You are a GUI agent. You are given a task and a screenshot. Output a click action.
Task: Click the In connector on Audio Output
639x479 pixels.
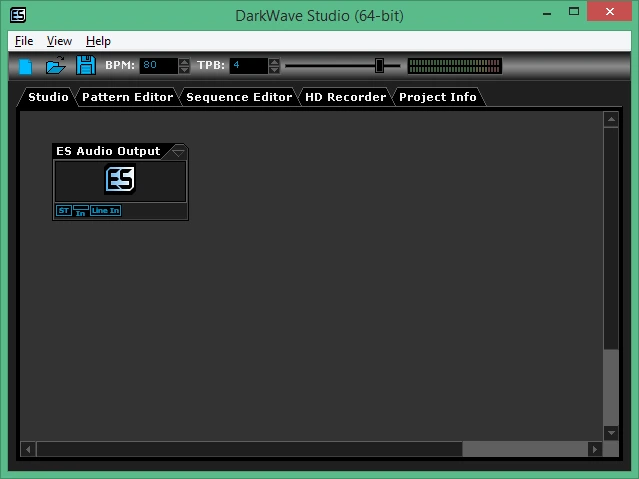pos(81,211)
